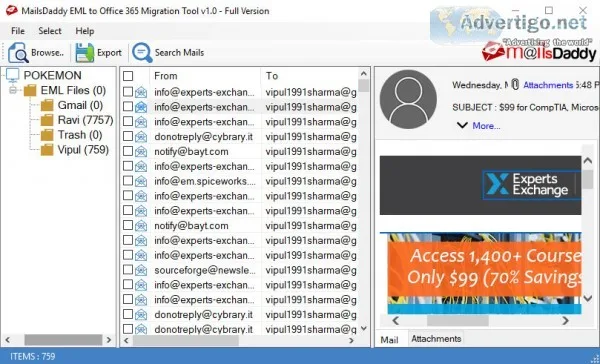
Task: Click the More... link
Action: [486, 126]
